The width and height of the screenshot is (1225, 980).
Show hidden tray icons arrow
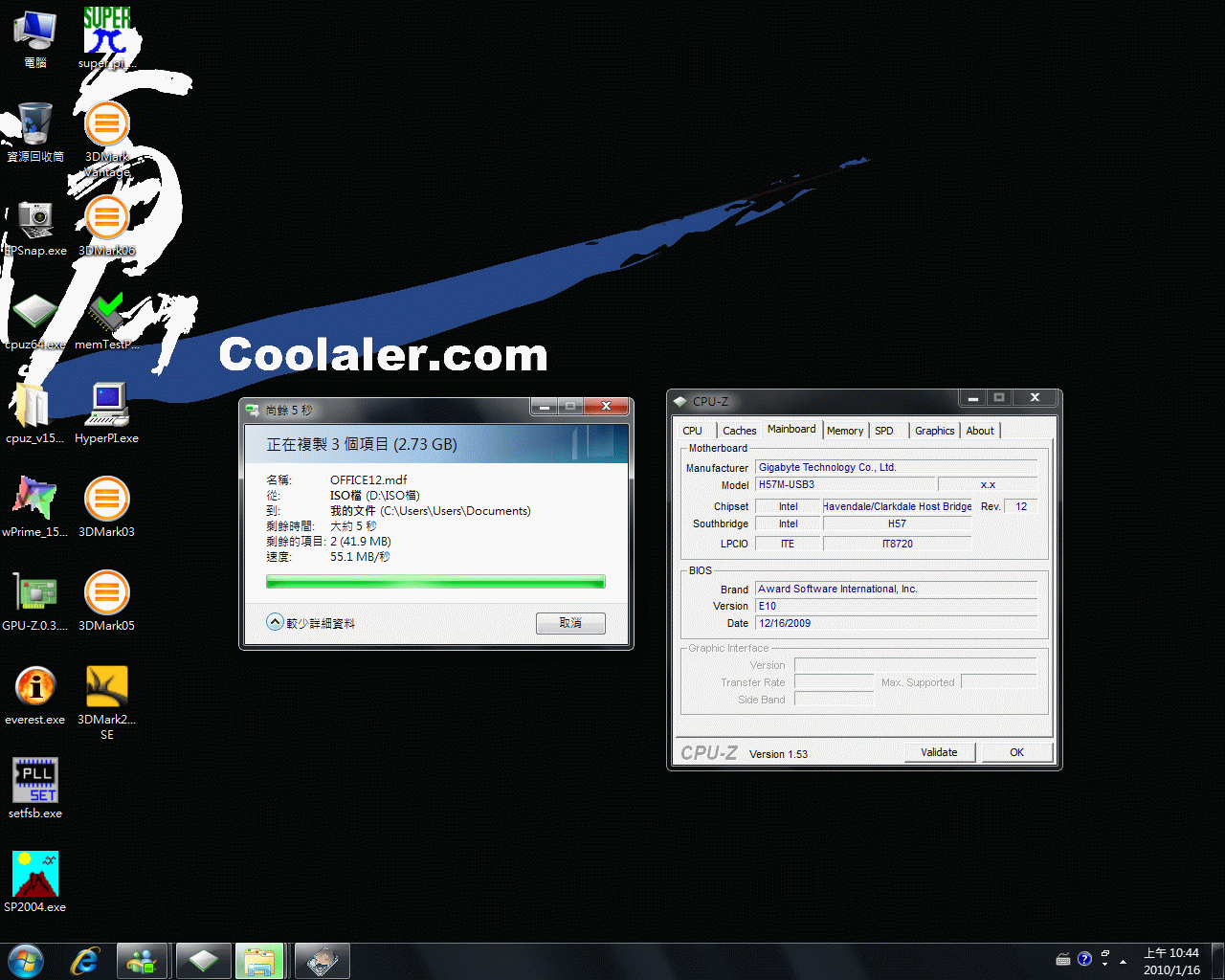tap(1123, 960)
